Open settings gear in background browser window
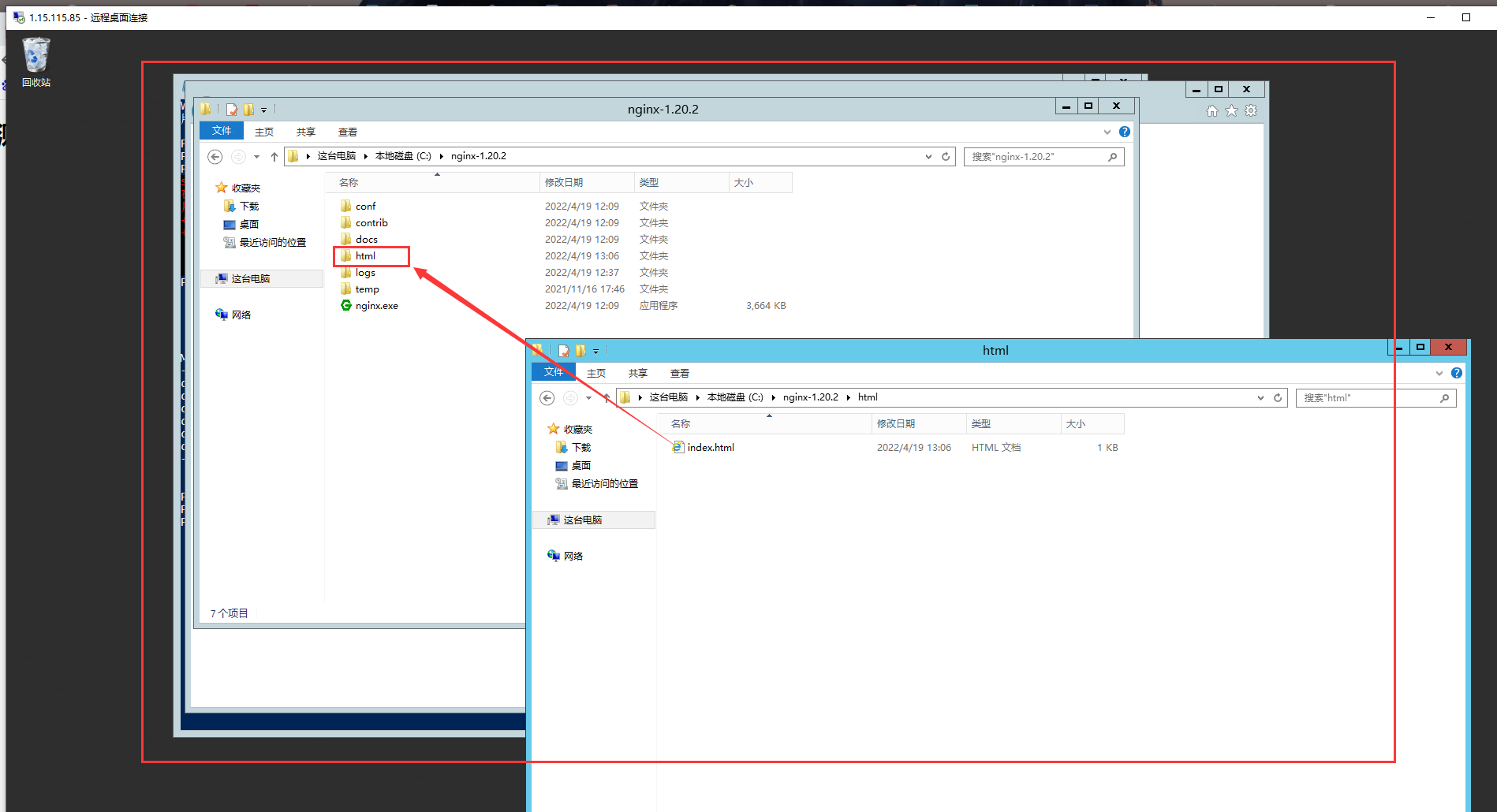 pos(1251,110)
